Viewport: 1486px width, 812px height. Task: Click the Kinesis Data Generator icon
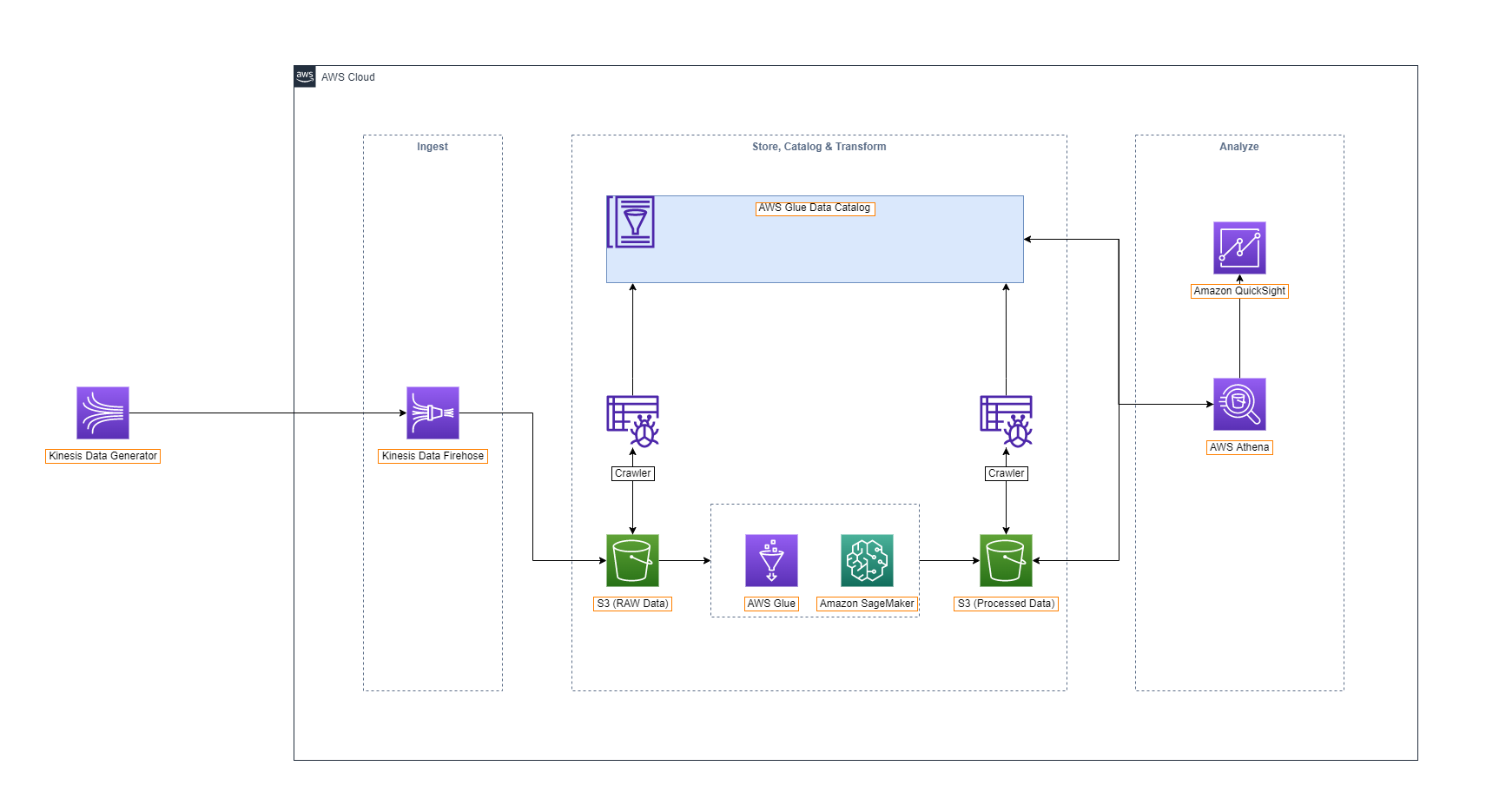102,413
